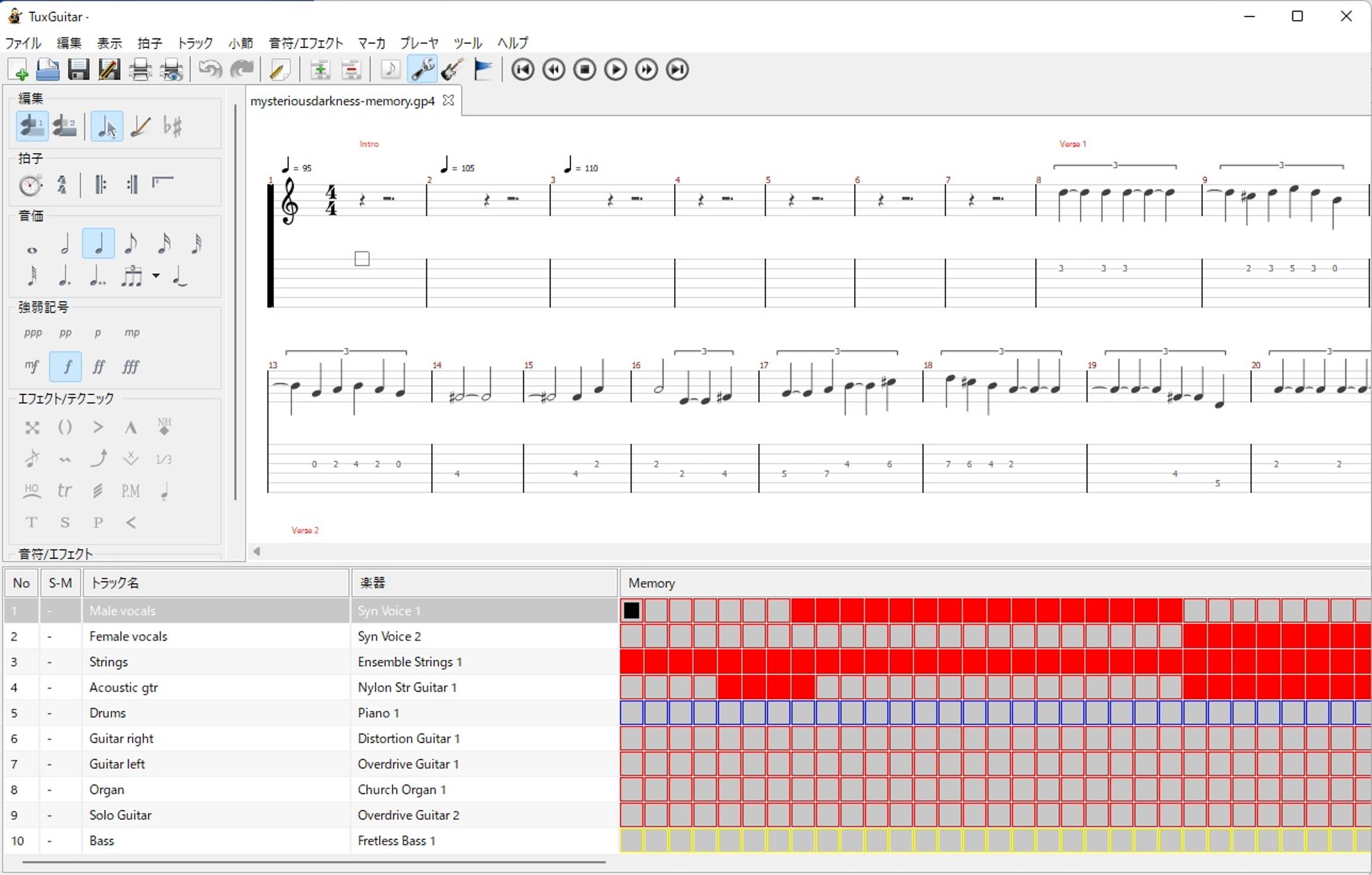
Task: Save the song with the floppy icon
Action: [x=78, y=70]
